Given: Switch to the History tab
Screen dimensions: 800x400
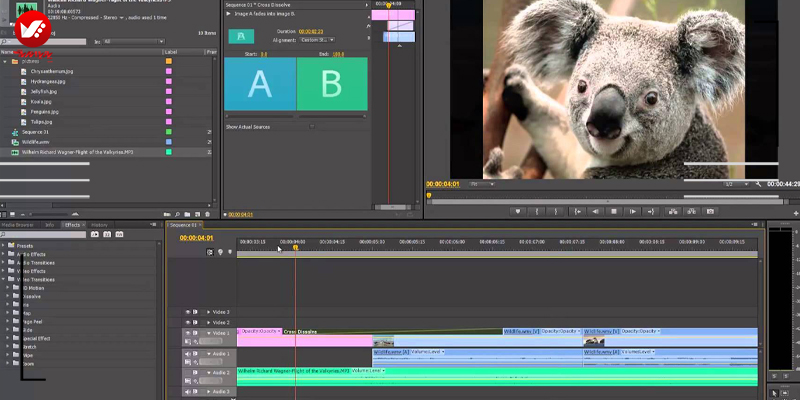Looking at the screenshot, I should pos(99,224).
